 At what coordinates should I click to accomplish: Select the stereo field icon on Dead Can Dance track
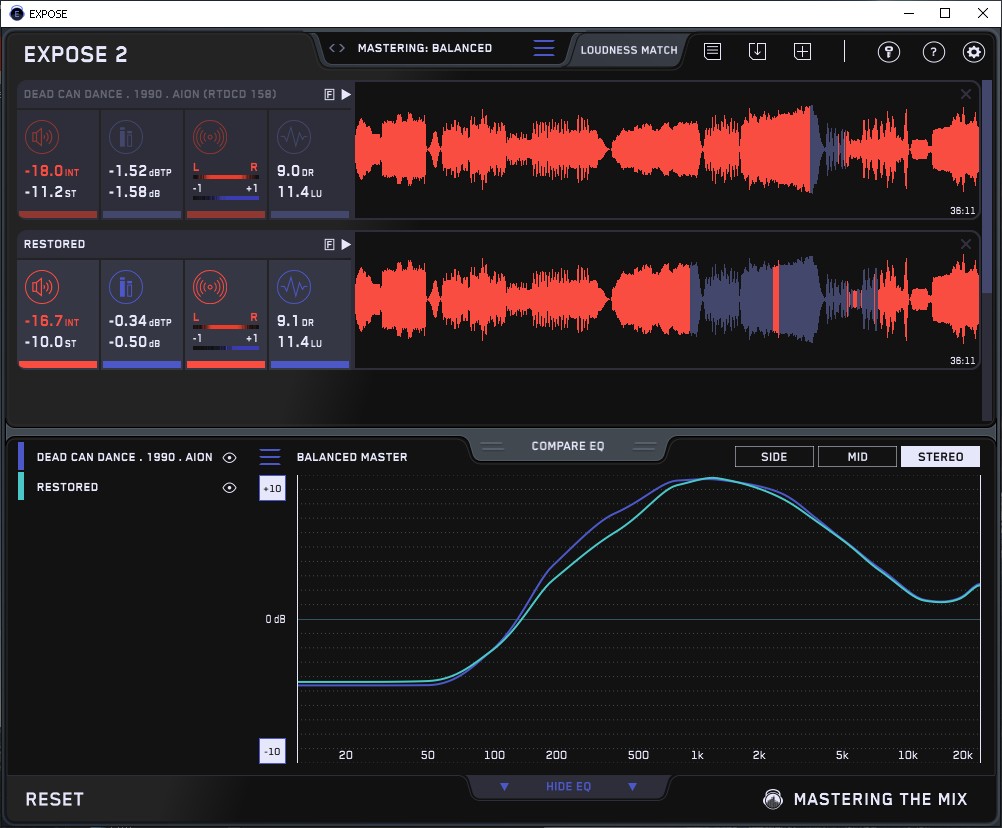coord(210,137)
